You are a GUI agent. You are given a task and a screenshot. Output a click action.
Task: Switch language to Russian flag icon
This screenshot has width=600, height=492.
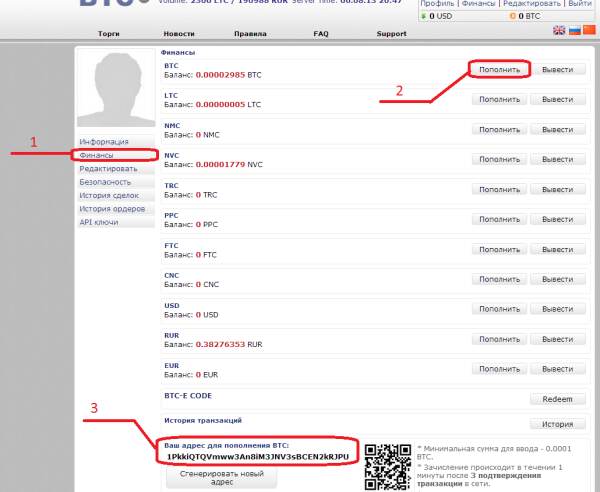tap(574, 31)
